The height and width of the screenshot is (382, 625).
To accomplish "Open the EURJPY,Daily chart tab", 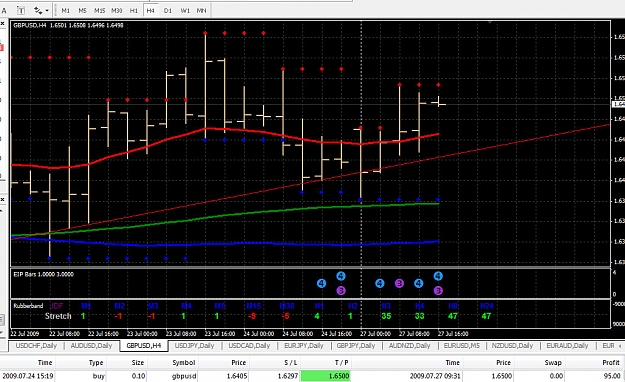I will pyautogui.click(x=304, y=346).
